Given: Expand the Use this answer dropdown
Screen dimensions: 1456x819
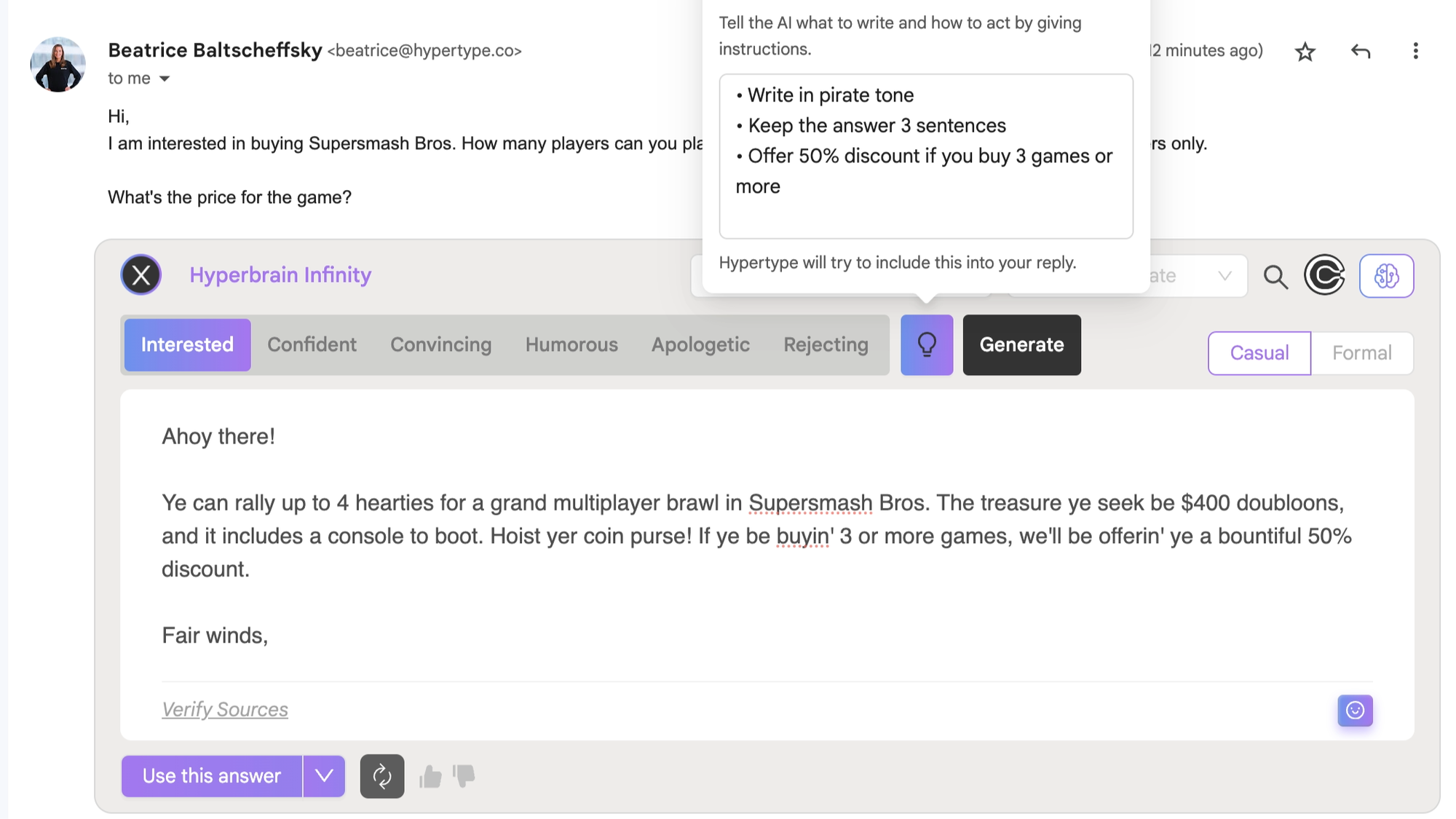Looking at the screenshot, I should tap(323, 775).
